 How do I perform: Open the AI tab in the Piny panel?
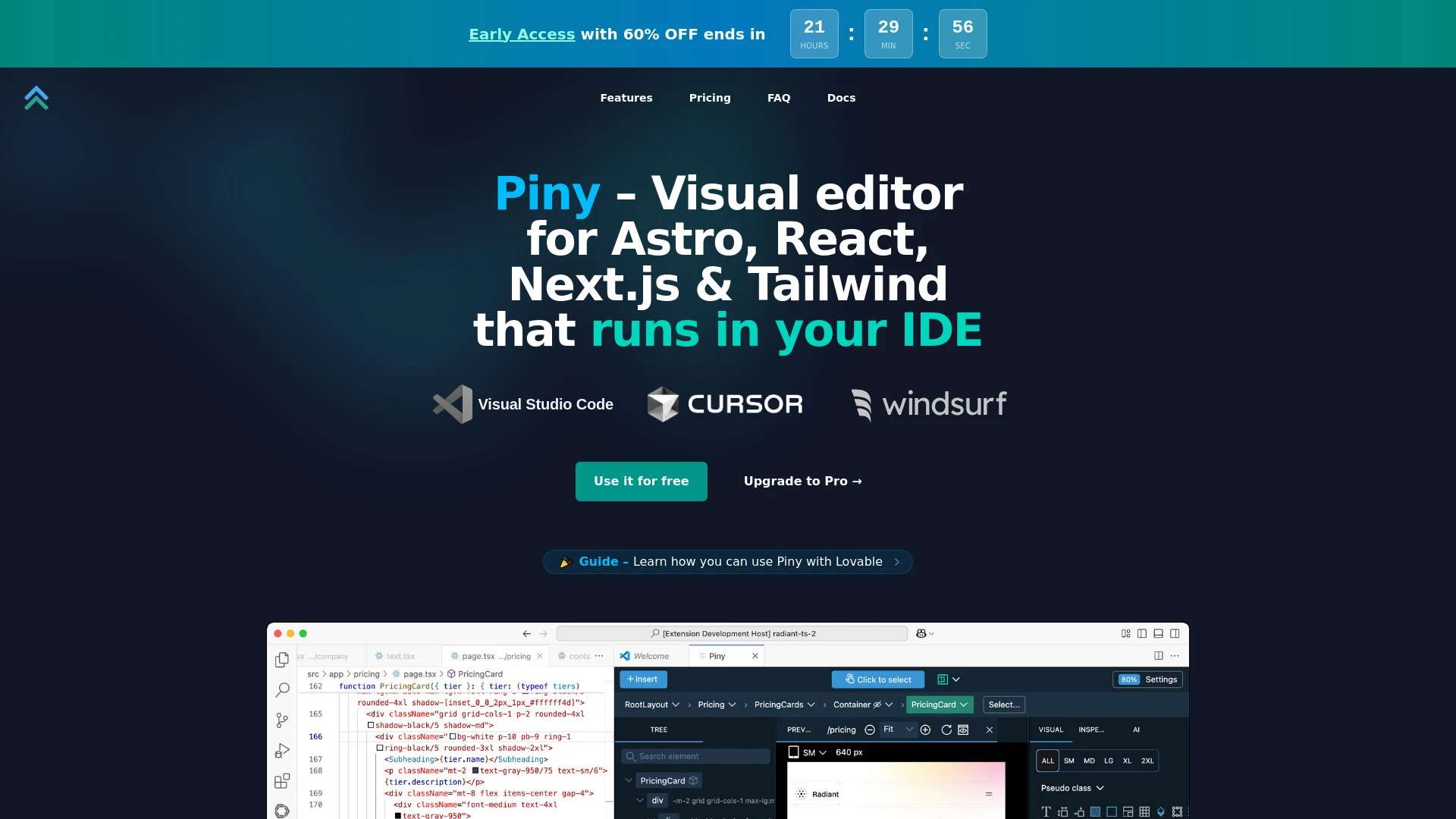1137,730
